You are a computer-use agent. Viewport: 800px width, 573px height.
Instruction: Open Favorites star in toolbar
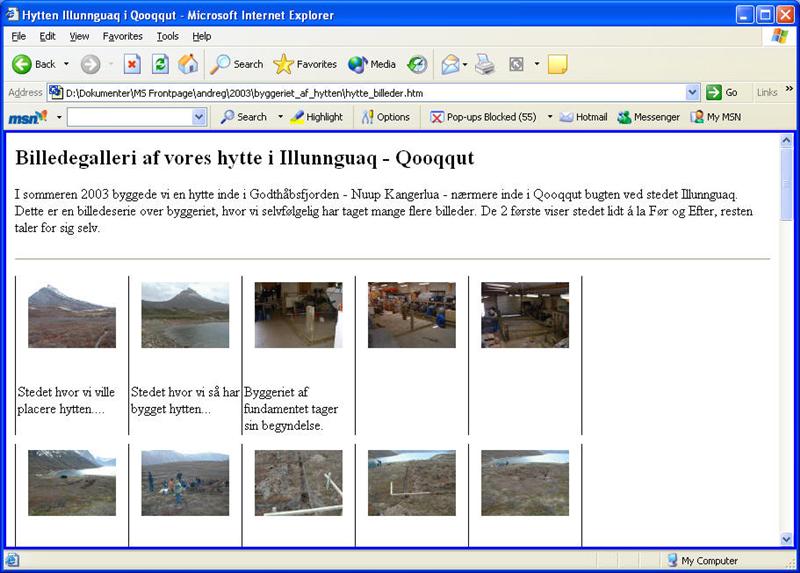[x=305, y=64]
